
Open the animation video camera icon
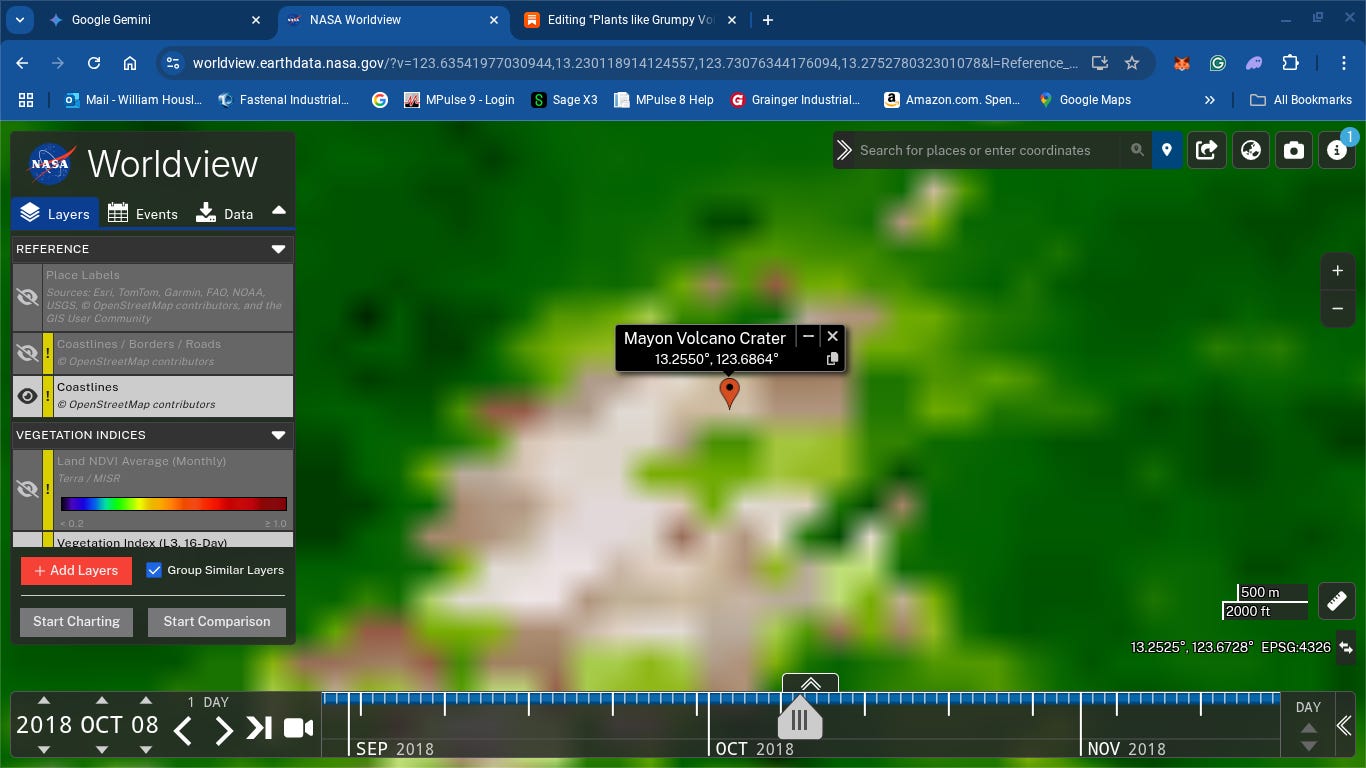pyautogui.click(x=298, y=728)
